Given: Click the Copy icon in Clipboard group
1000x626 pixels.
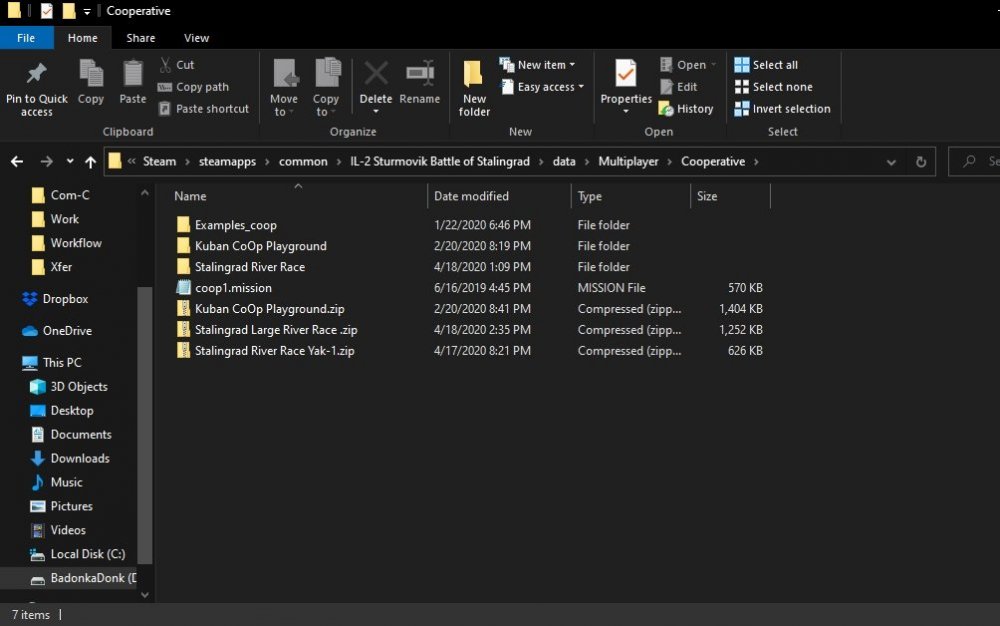Looking at the screenshot, I should pos(91,75).
